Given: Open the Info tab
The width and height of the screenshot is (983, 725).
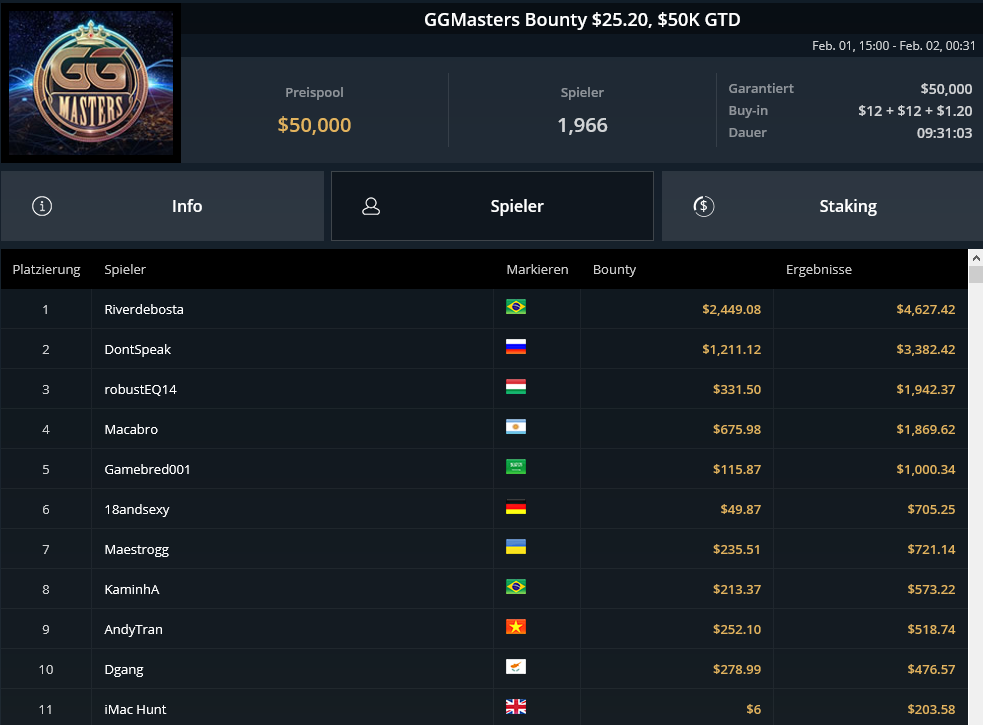Looking at the screenshot, I should [x=162, y=206].
